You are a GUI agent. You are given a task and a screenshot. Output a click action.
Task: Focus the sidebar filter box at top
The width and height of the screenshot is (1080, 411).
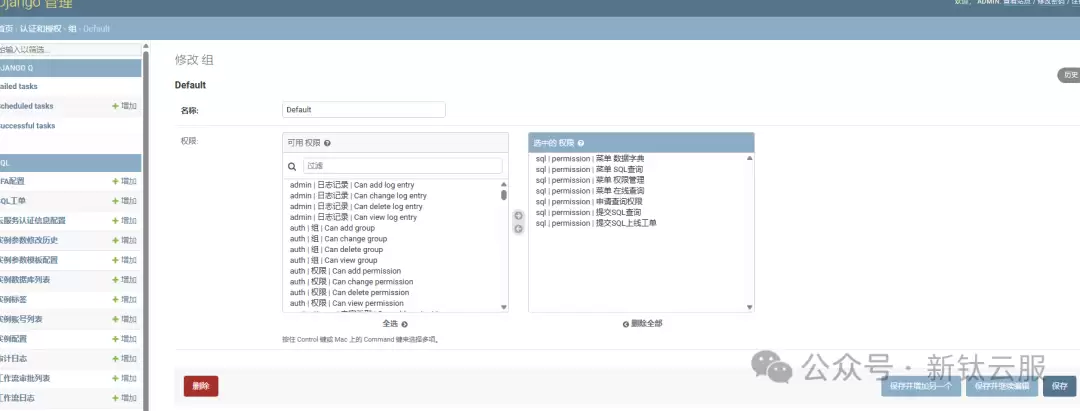(70, 50)
